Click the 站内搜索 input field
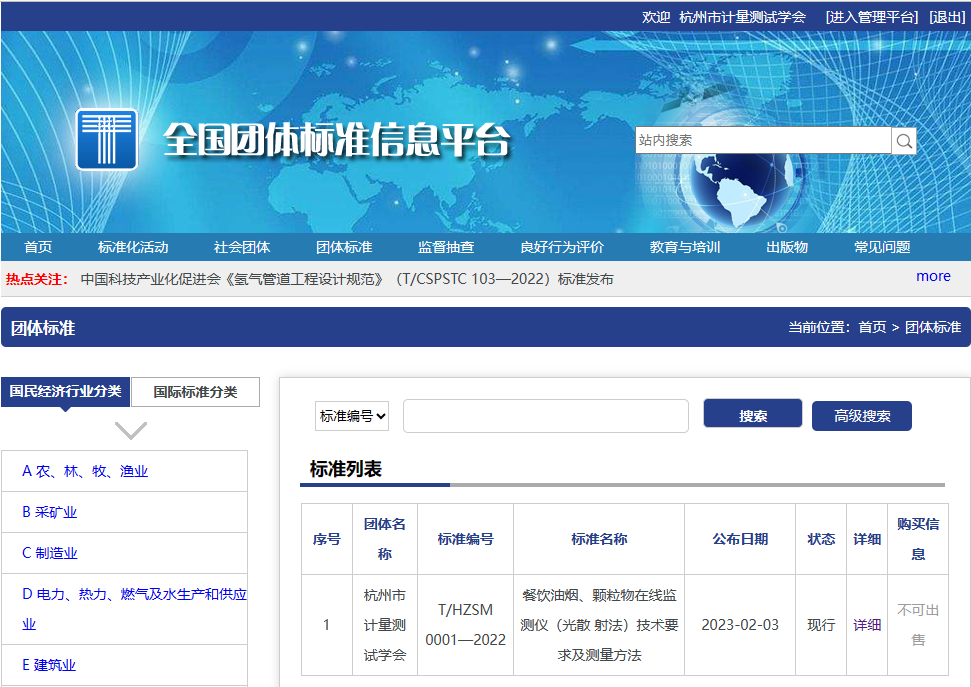 click(763, 141)
